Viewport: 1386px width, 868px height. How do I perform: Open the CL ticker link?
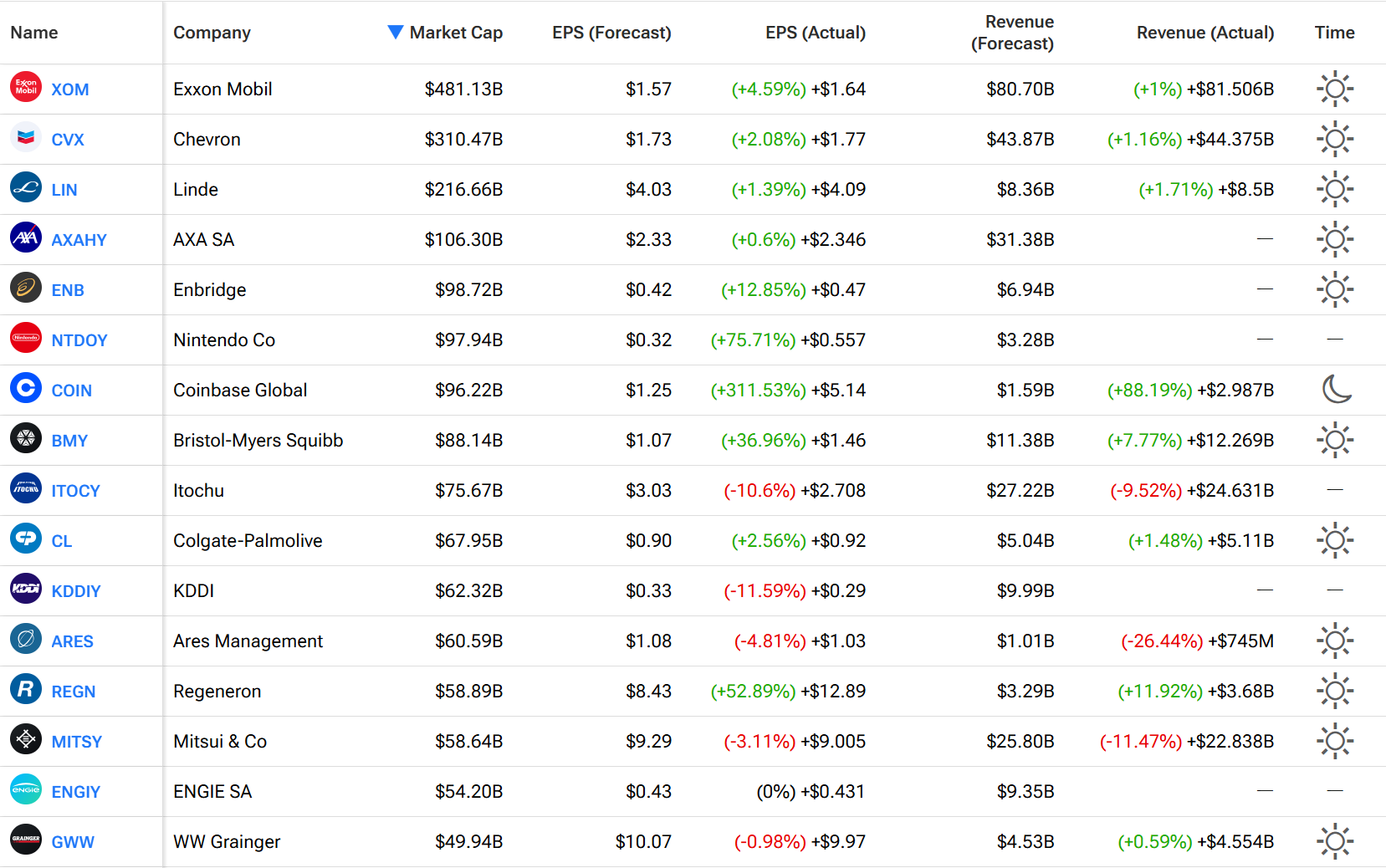[x=62, y=541]
